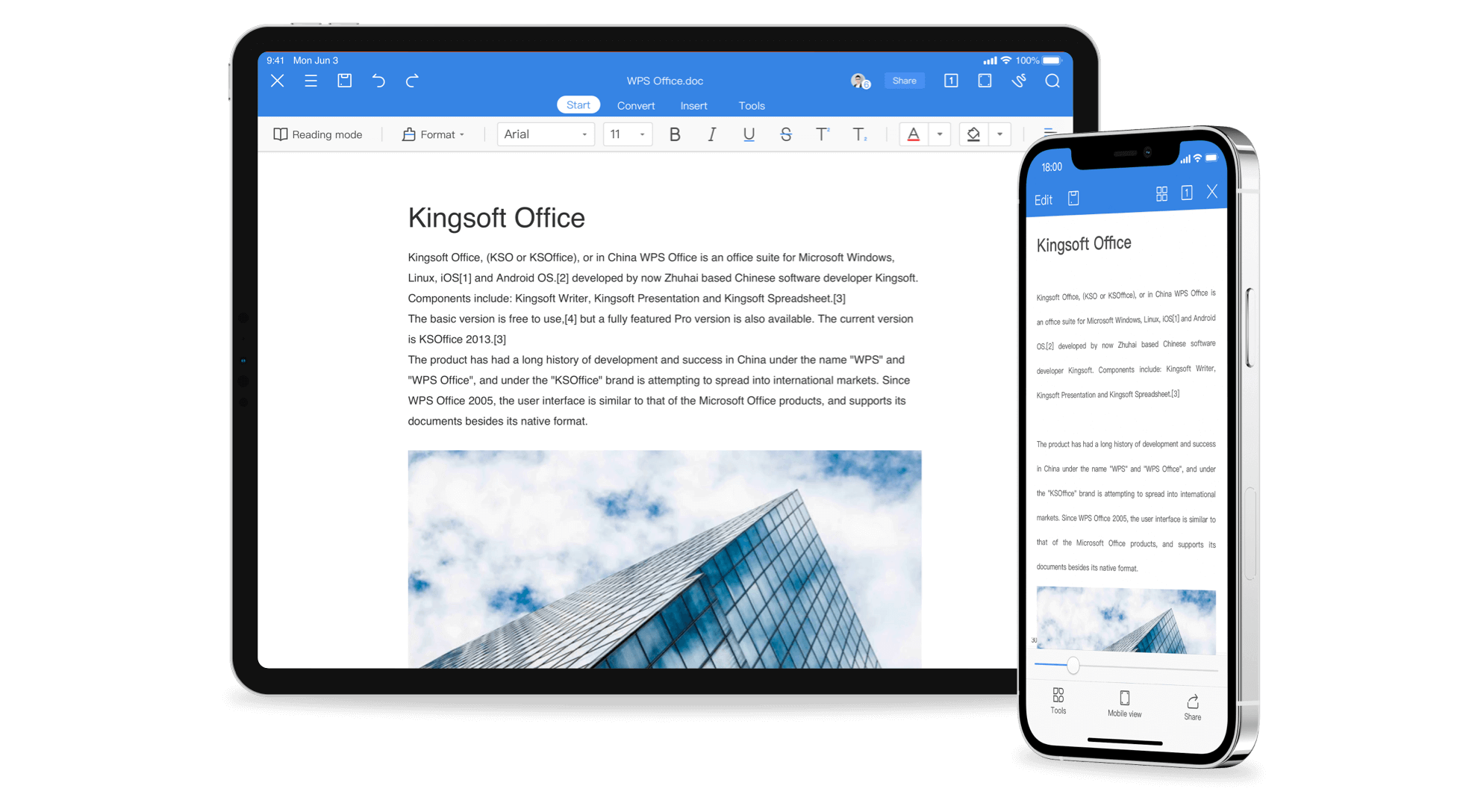The height and width of the screenshot is (812, 1466).
Task: Select the Insert tab in ribbon
Action: pos(692,105)
